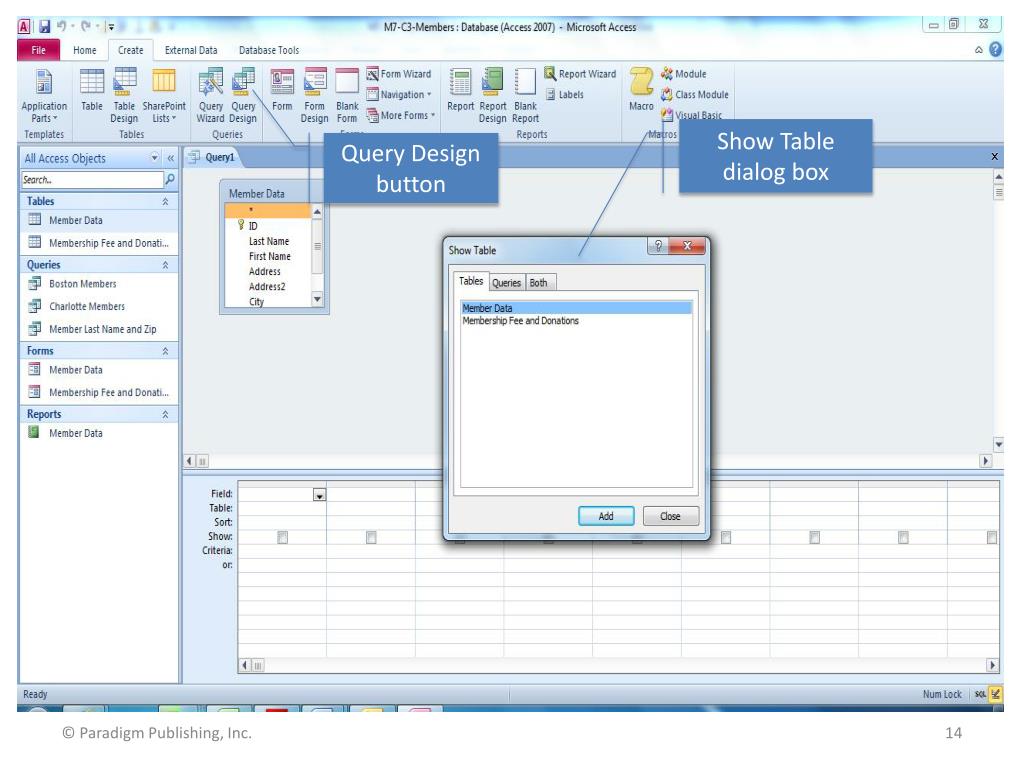This screenshot has width=1024, height=768.
Task: Click down arrow of Member Data field list scrollbar
Action: click(317, 300)
